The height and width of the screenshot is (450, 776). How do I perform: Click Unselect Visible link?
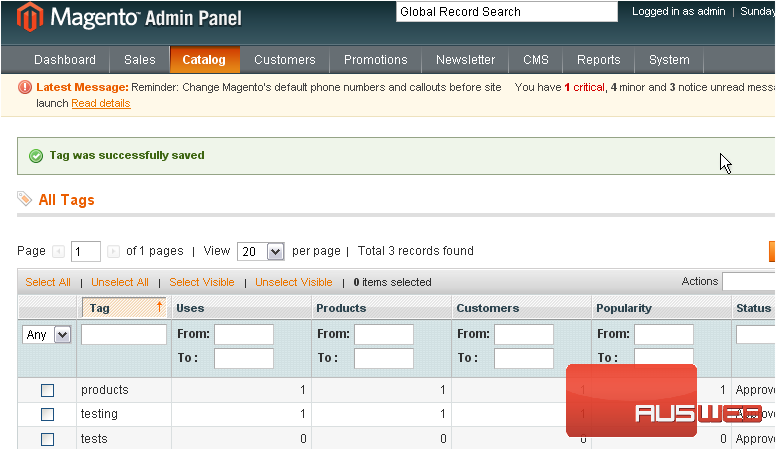coord(293,282)
